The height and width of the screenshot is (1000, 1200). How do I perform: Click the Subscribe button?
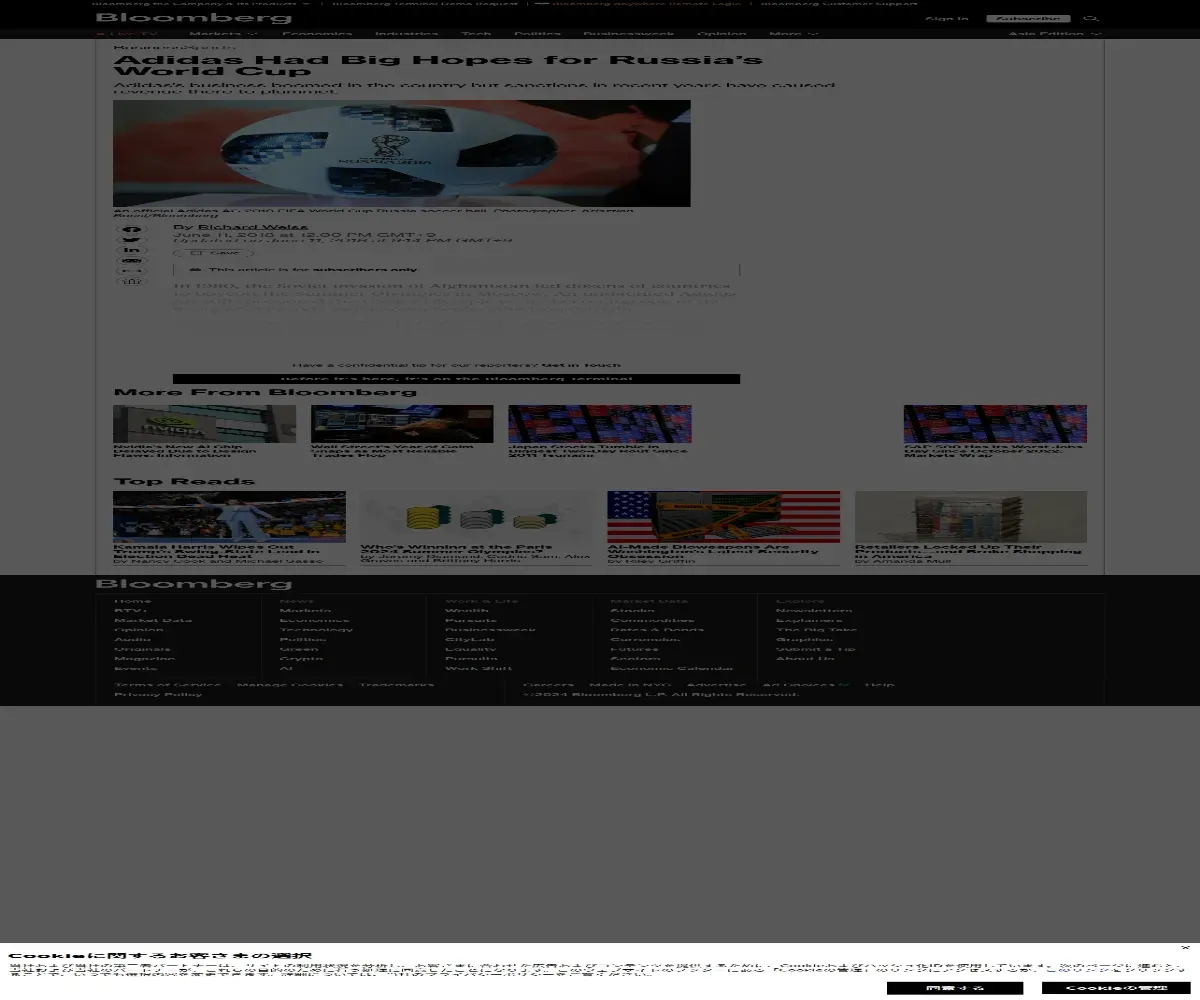click(x=1028, y=18)
